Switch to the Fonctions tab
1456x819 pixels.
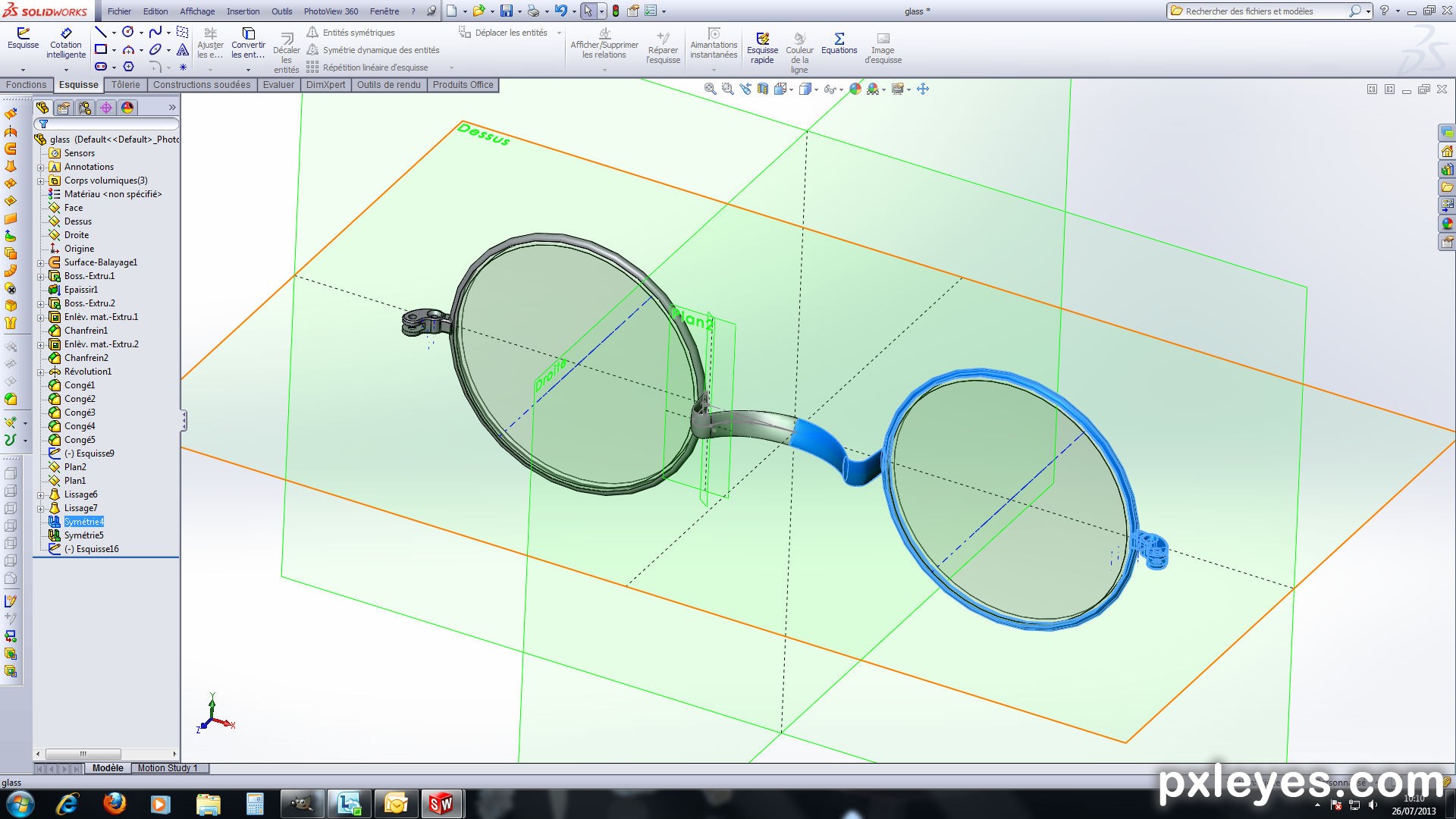click(27, 85)
